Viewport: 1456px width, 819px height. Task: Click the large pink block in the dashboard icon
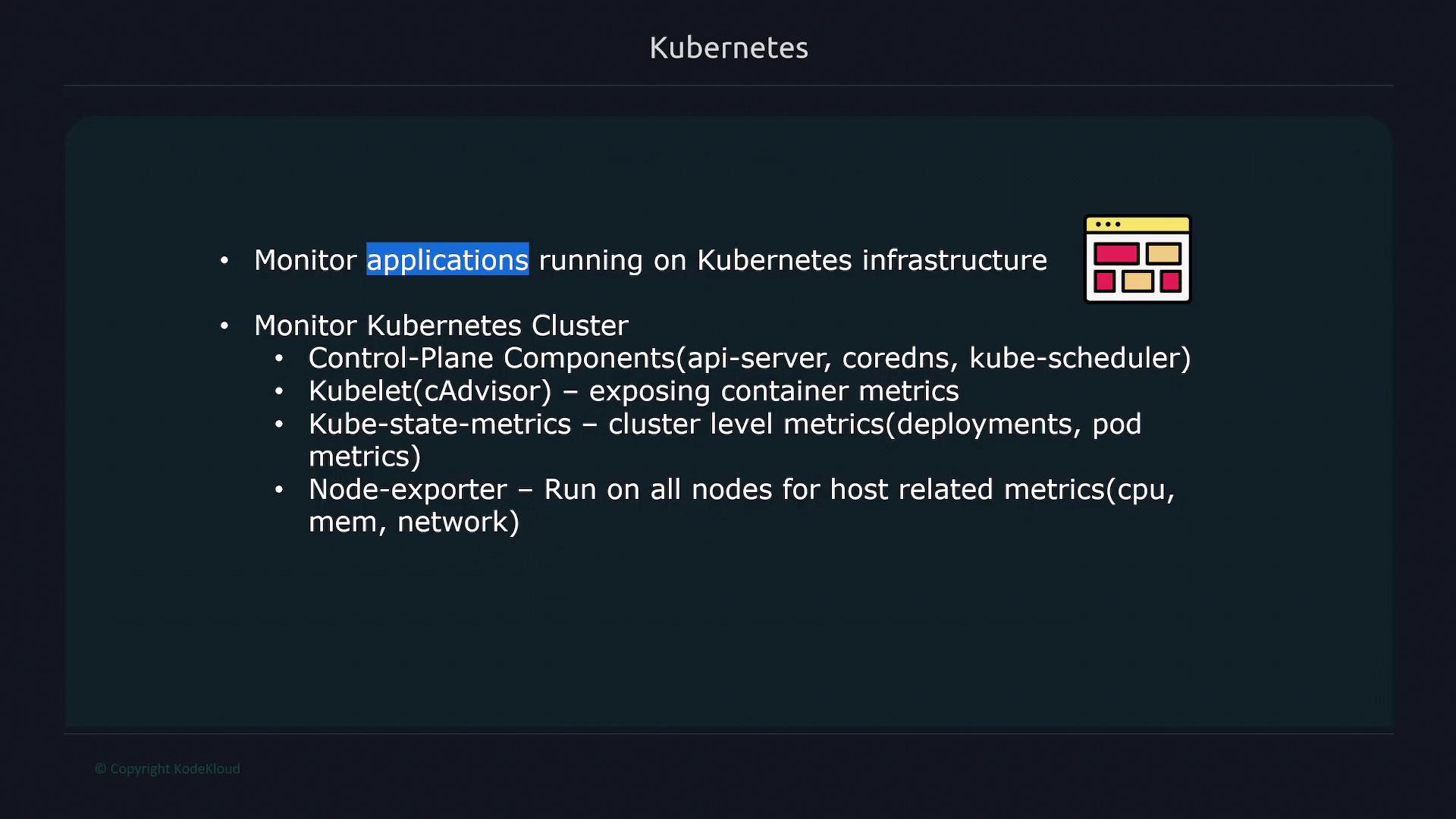1116,253
